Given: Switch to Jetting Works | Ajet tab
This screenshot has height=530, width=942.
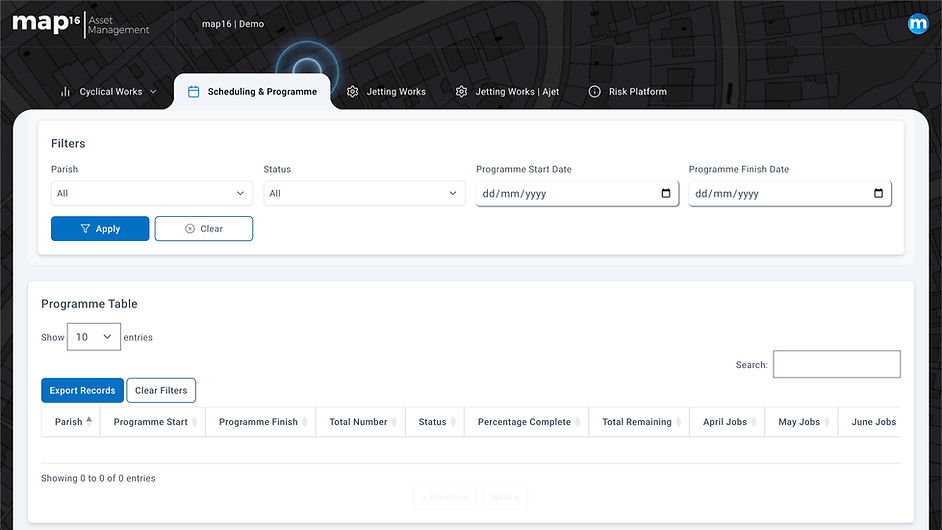Looking at the screenshot, I should [x=507, y=91].
